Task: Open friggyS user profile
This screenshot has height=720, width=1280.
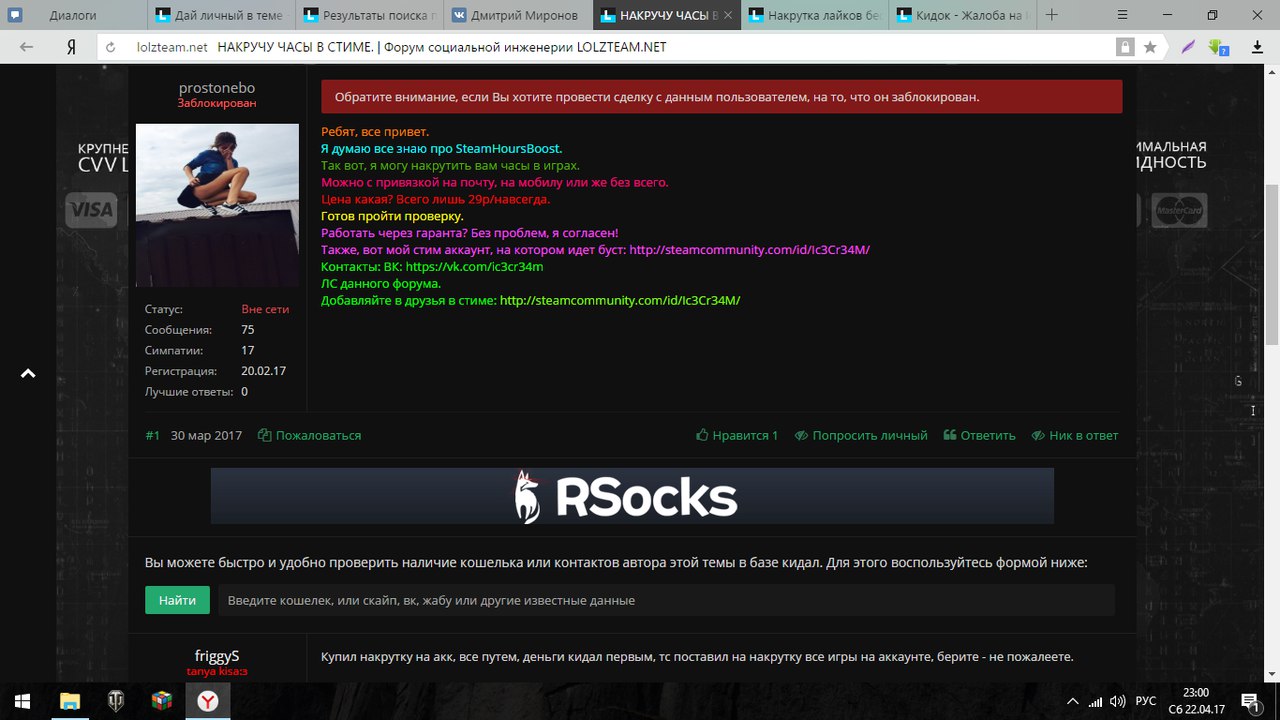Action: coord(217,656)
